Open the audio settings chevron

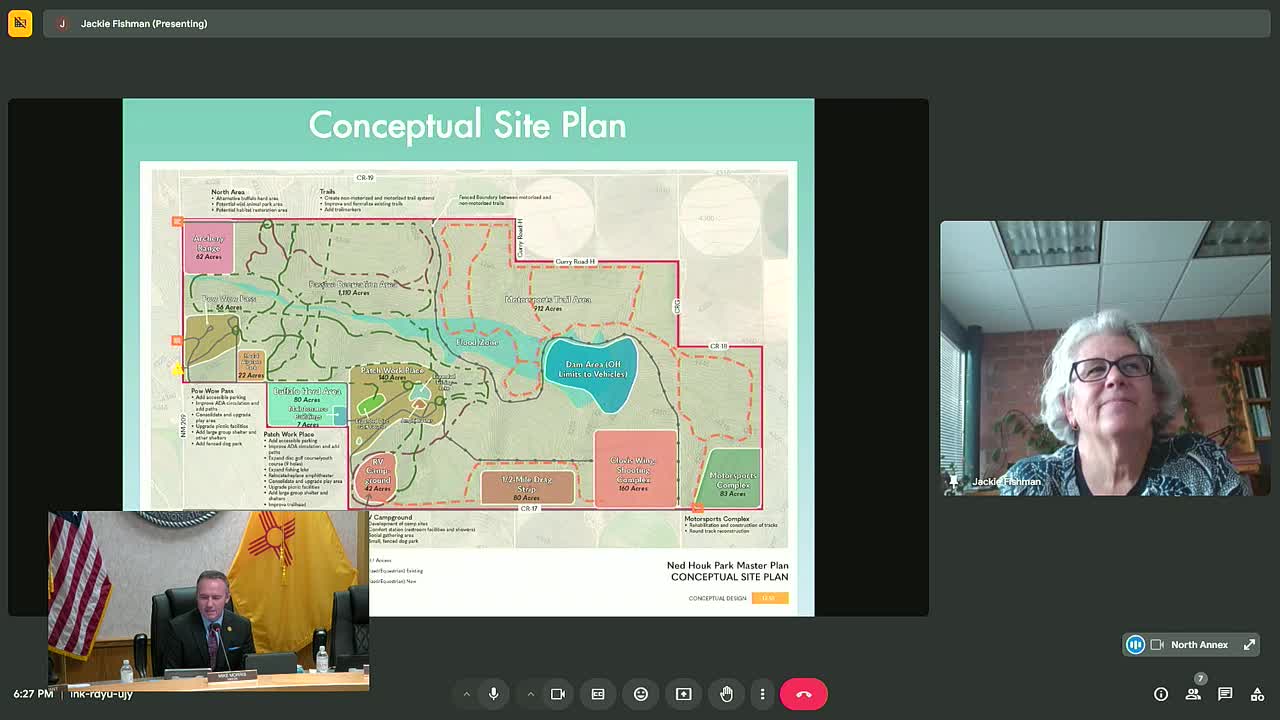pyautogui.click(x=467, y=693)
